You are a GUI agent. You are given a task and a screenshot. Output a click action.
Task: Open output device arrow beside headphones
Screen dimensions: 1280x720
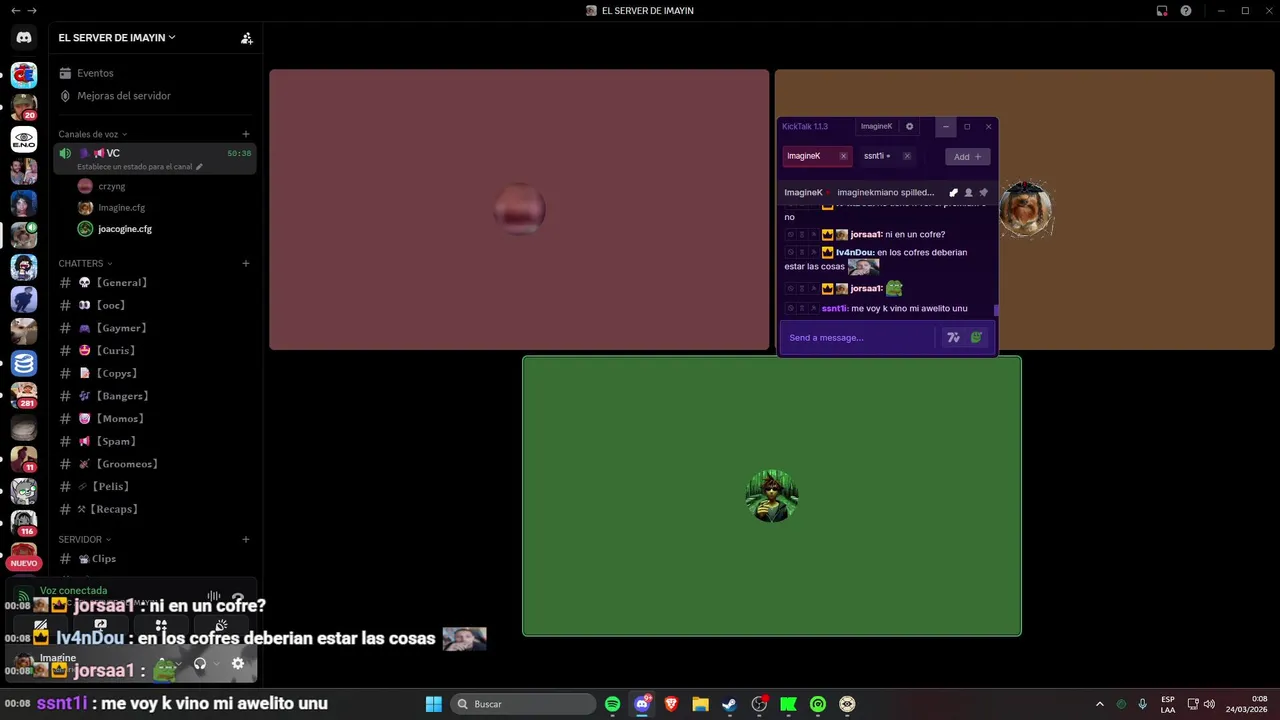(x=215, y=663)
